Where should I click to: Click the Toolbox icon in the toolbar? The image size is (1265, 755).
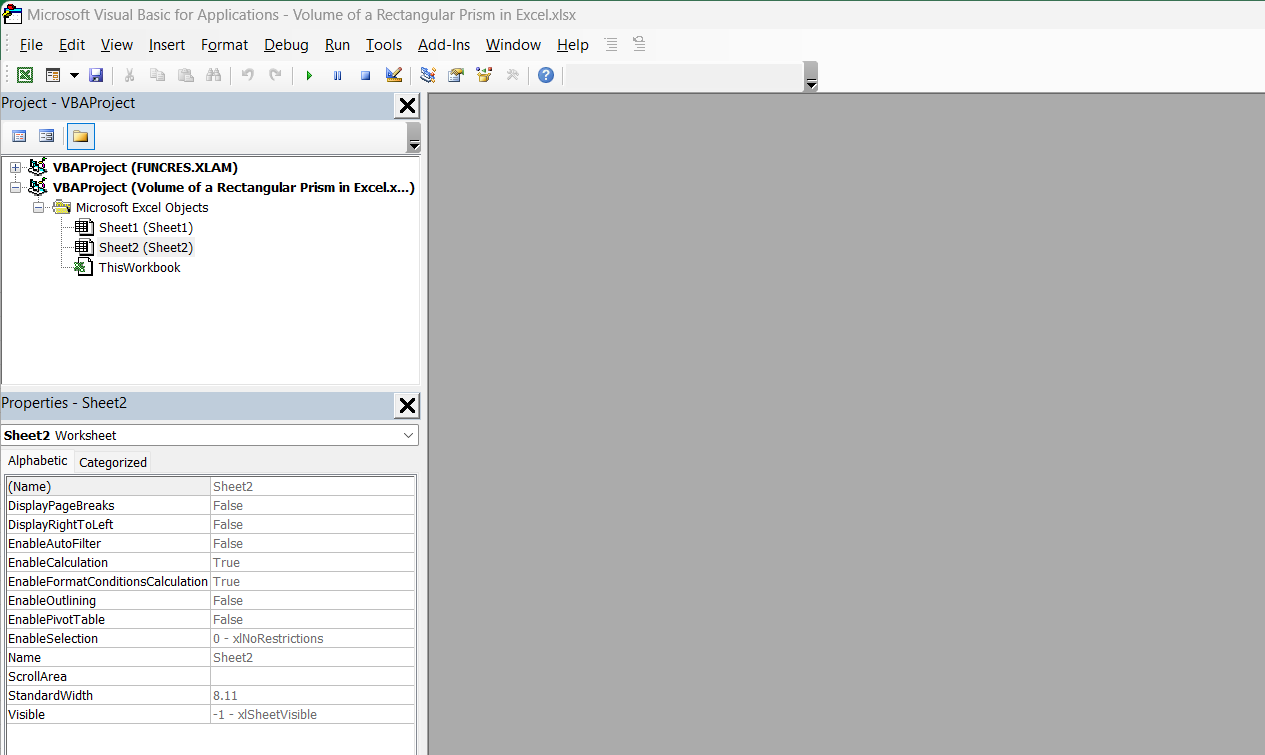pos(512,75)
